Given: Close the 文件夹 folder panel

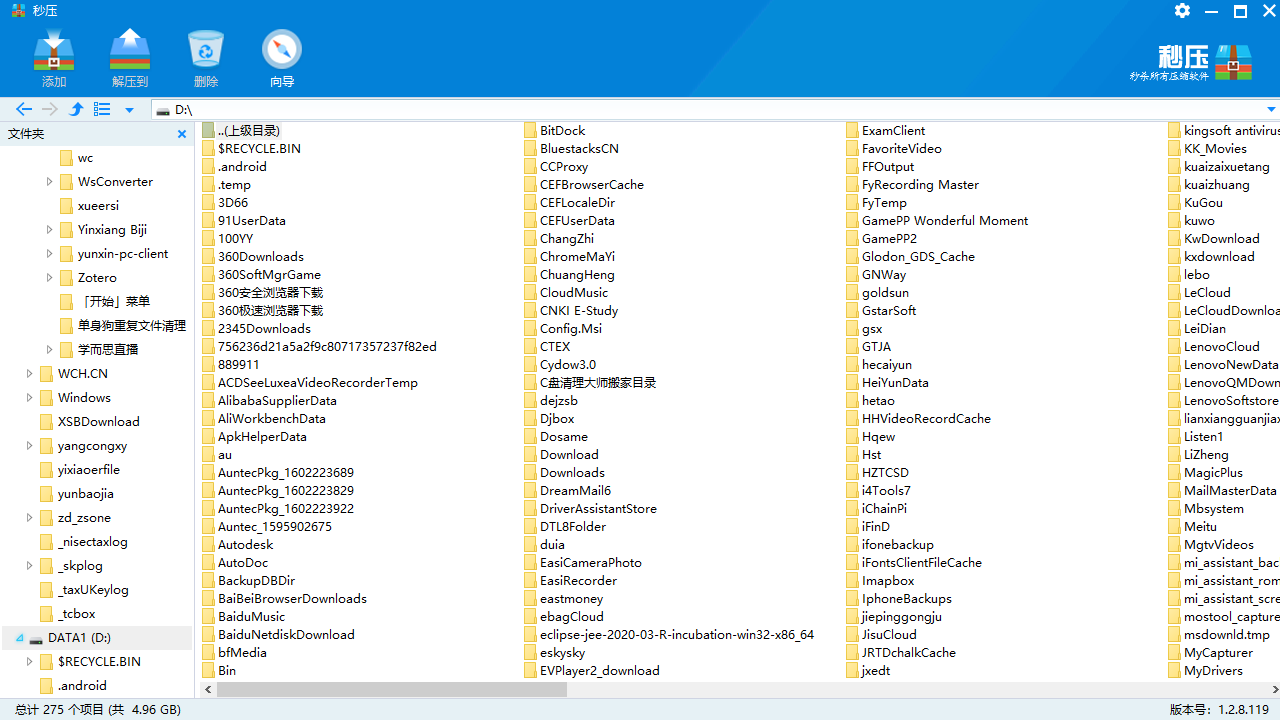Looking at the screenshot, I should [182, 134].
